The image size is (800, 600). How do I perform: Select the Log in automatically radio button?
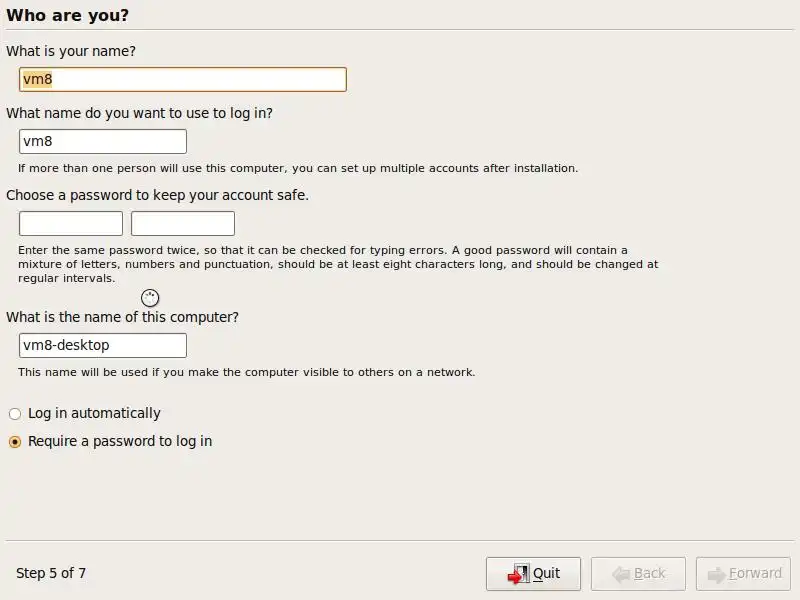[15, 414]
